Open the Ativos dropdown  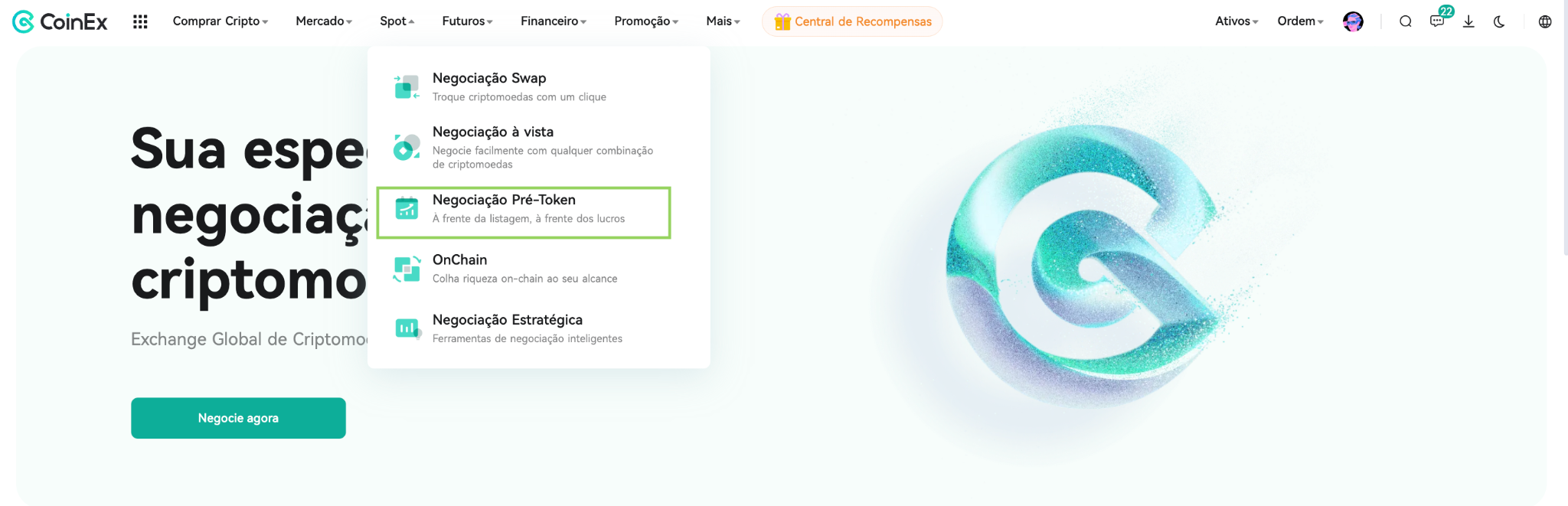click(1236, 21)
